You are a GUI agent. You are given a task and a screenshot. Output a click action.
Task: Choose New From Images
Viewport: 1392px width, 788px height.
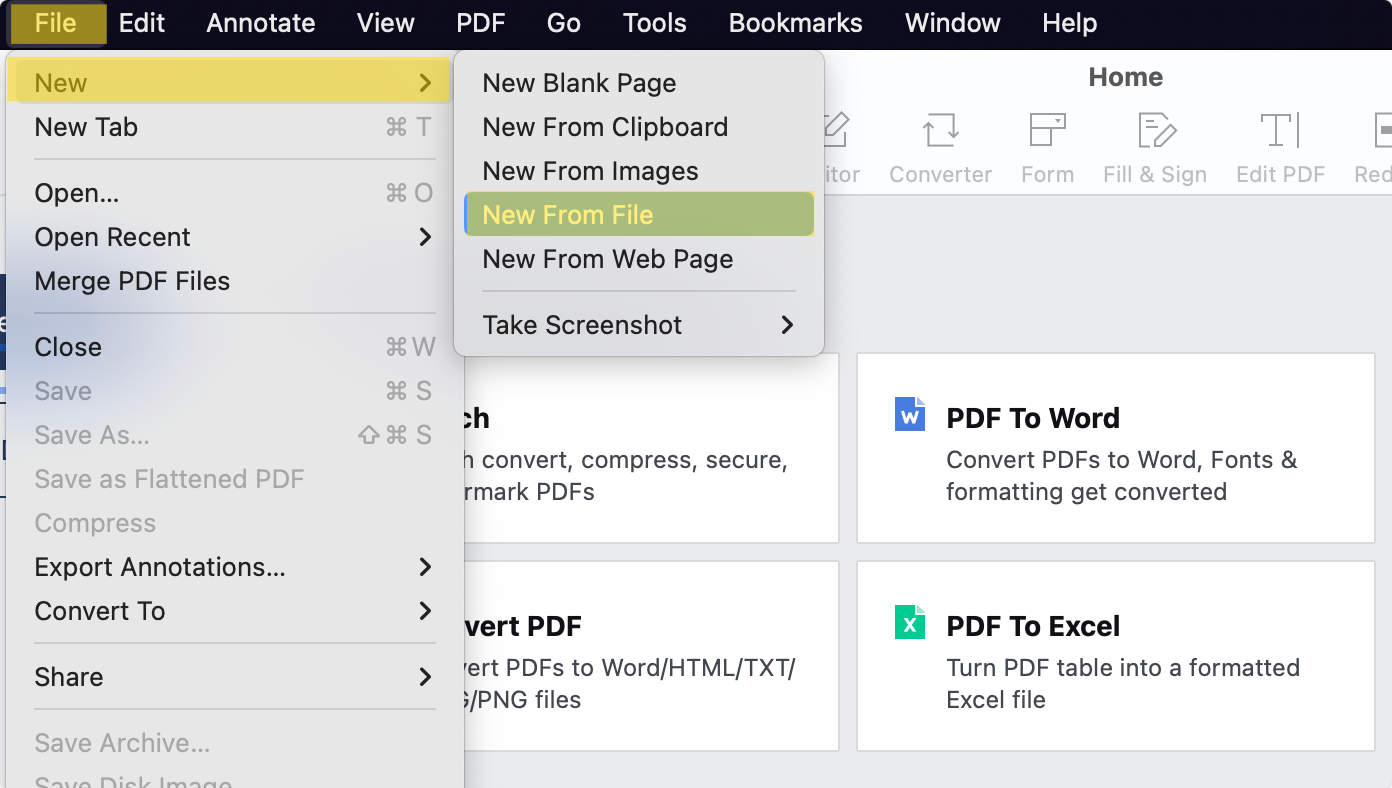pyautogui.click(x=639, y=171)
